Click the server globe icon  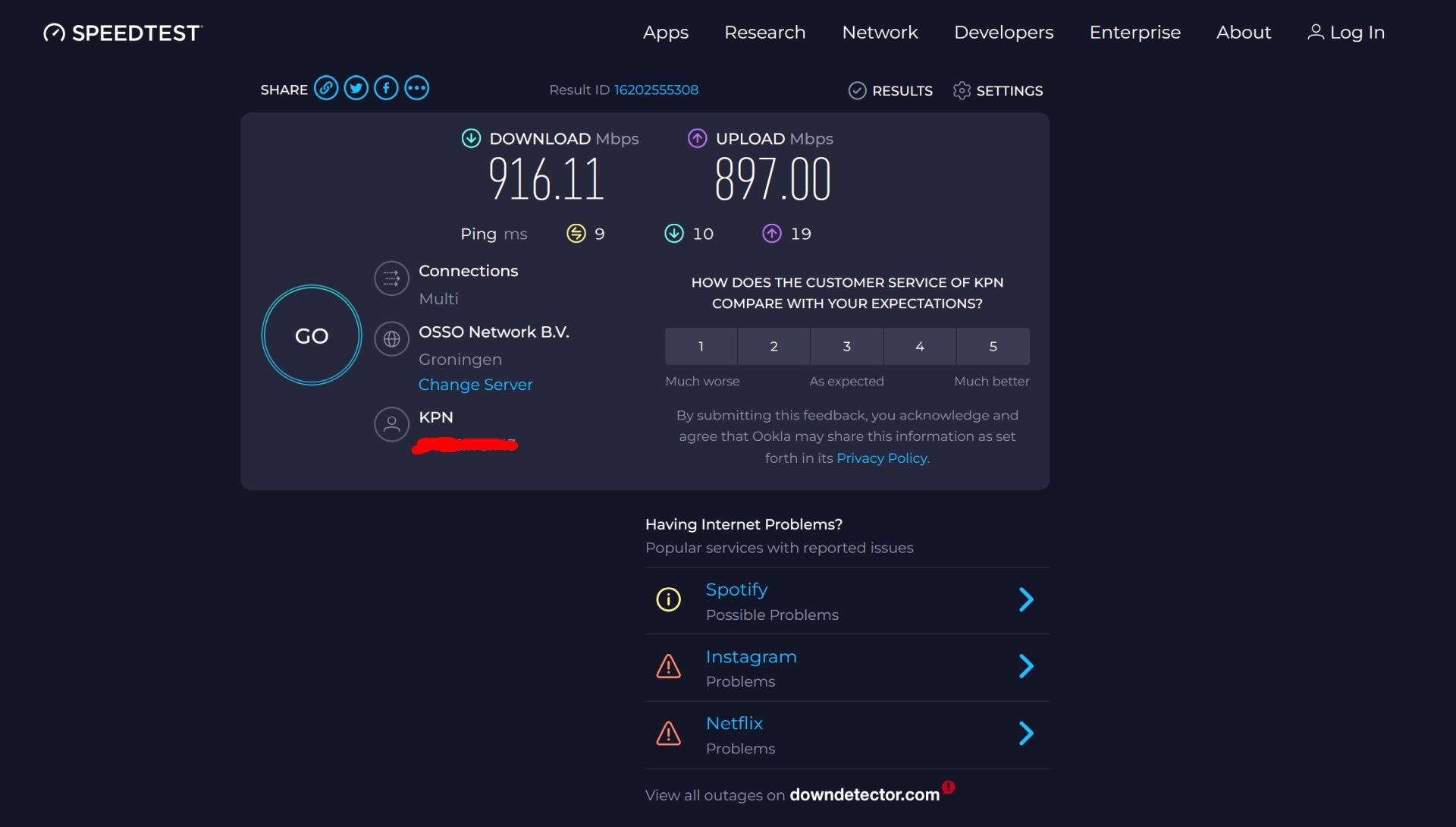pyautogui.click(x=391, y=339)
